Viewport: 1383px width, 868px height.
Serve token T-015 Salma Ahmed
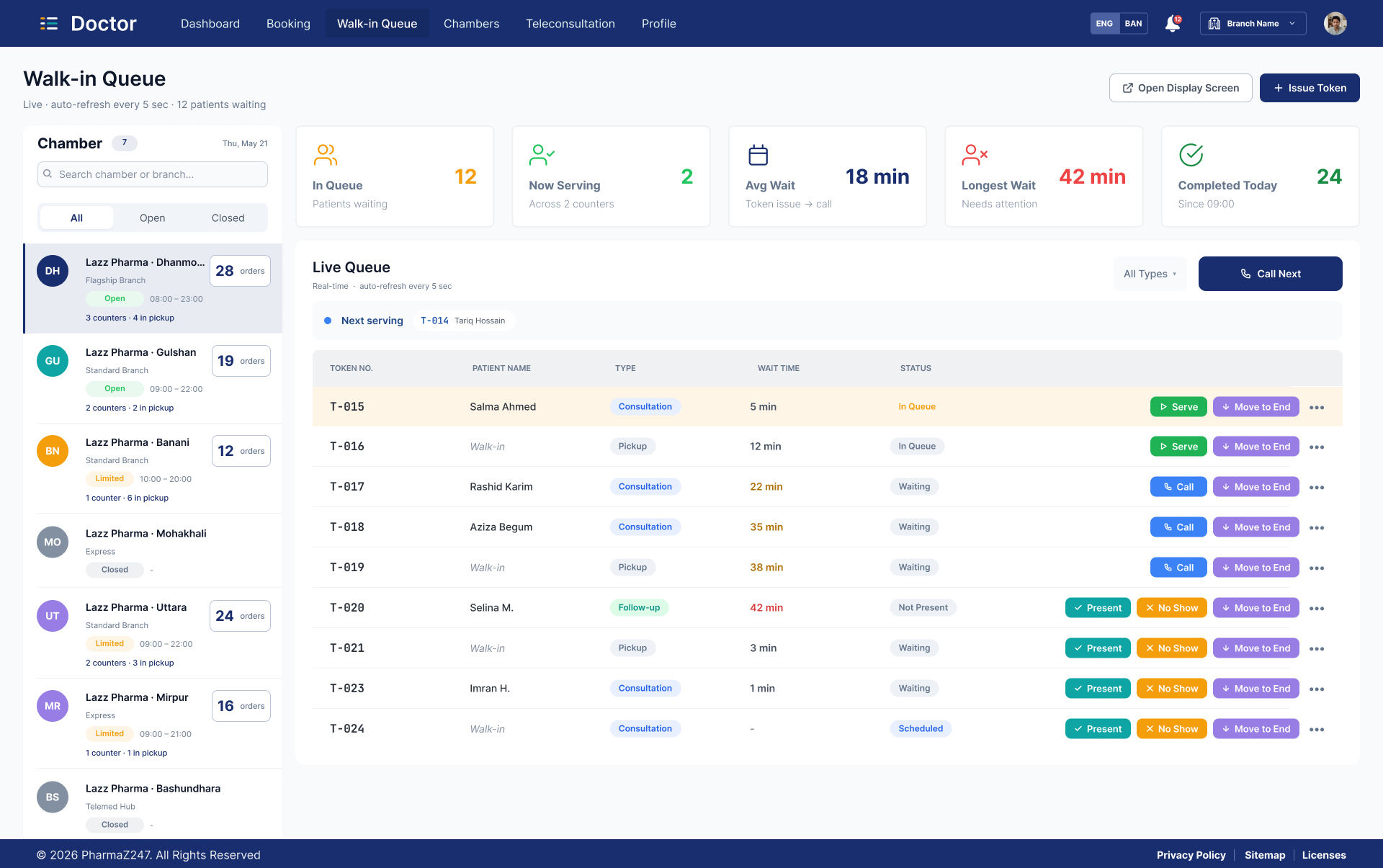(1178, 407)
